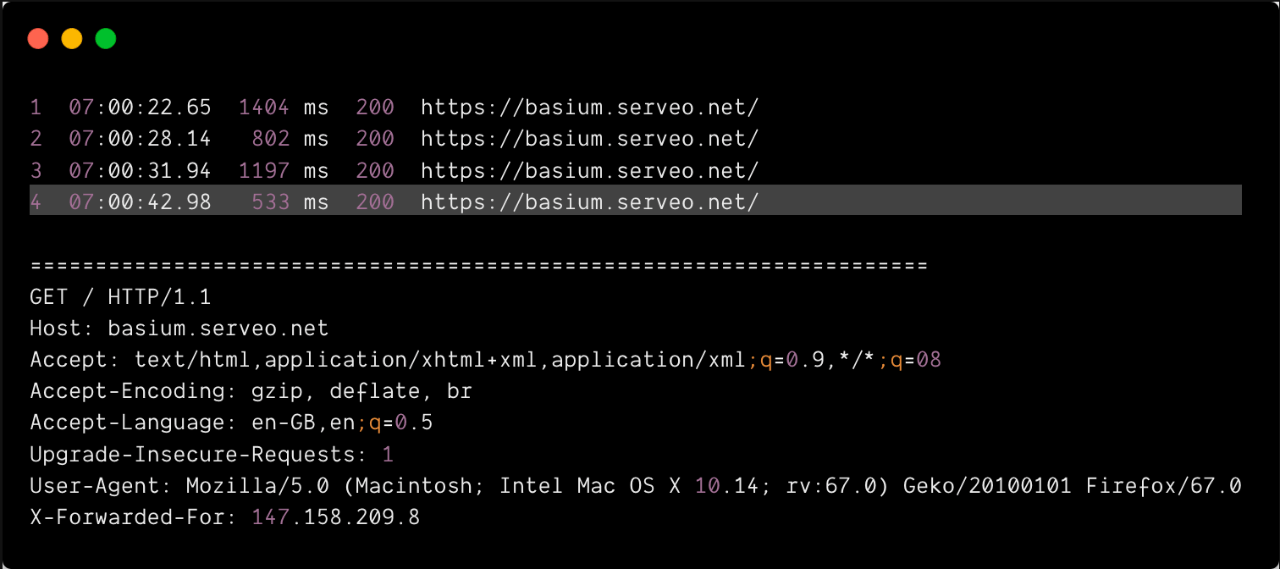Click the 1197 ms duration value
This screenshot has height=569, width=1280.
click(x=284, y=171)
